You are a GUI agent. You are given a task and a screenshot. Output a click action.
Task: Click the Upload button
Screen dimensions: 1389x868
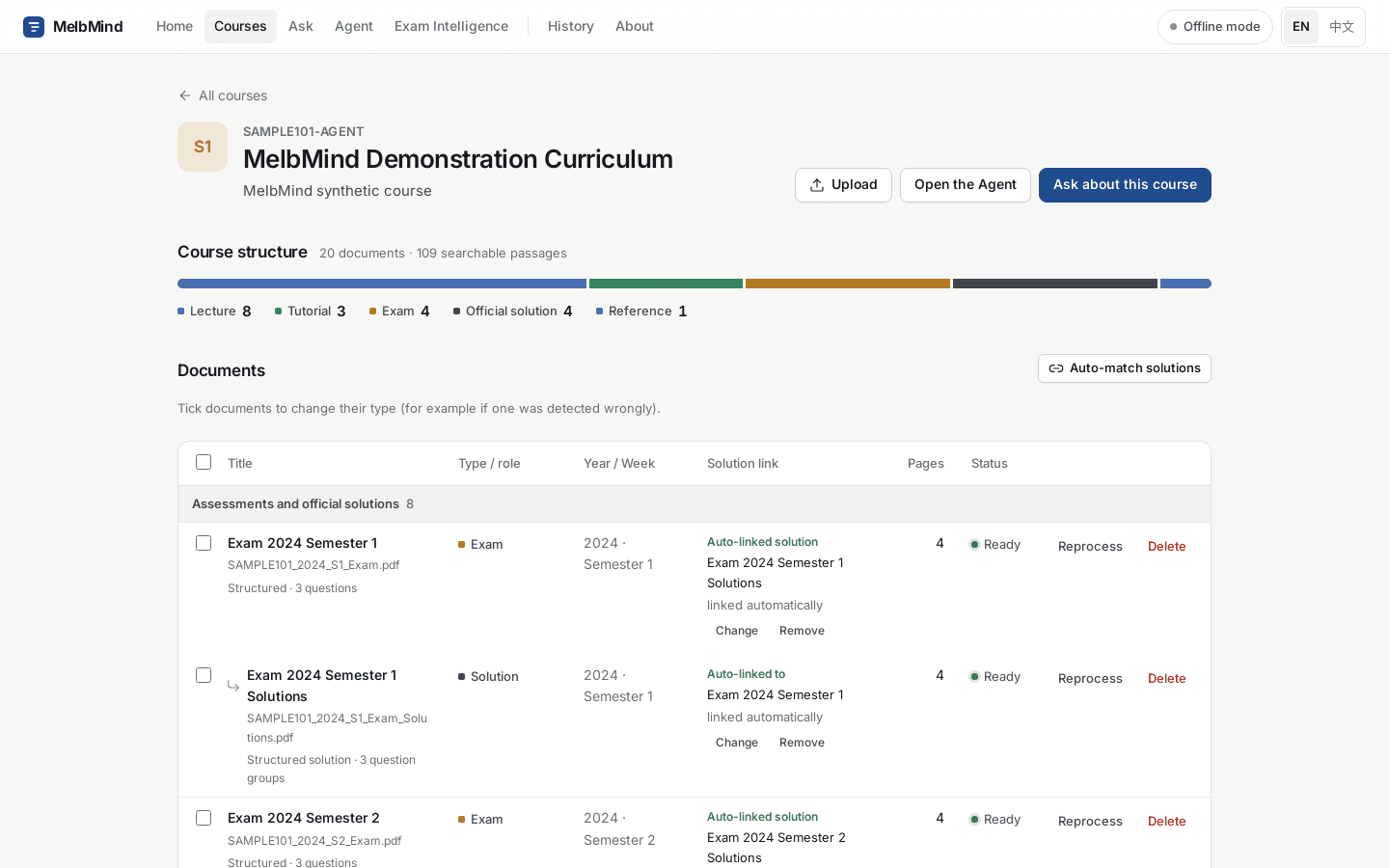click(x=843, y=185)
